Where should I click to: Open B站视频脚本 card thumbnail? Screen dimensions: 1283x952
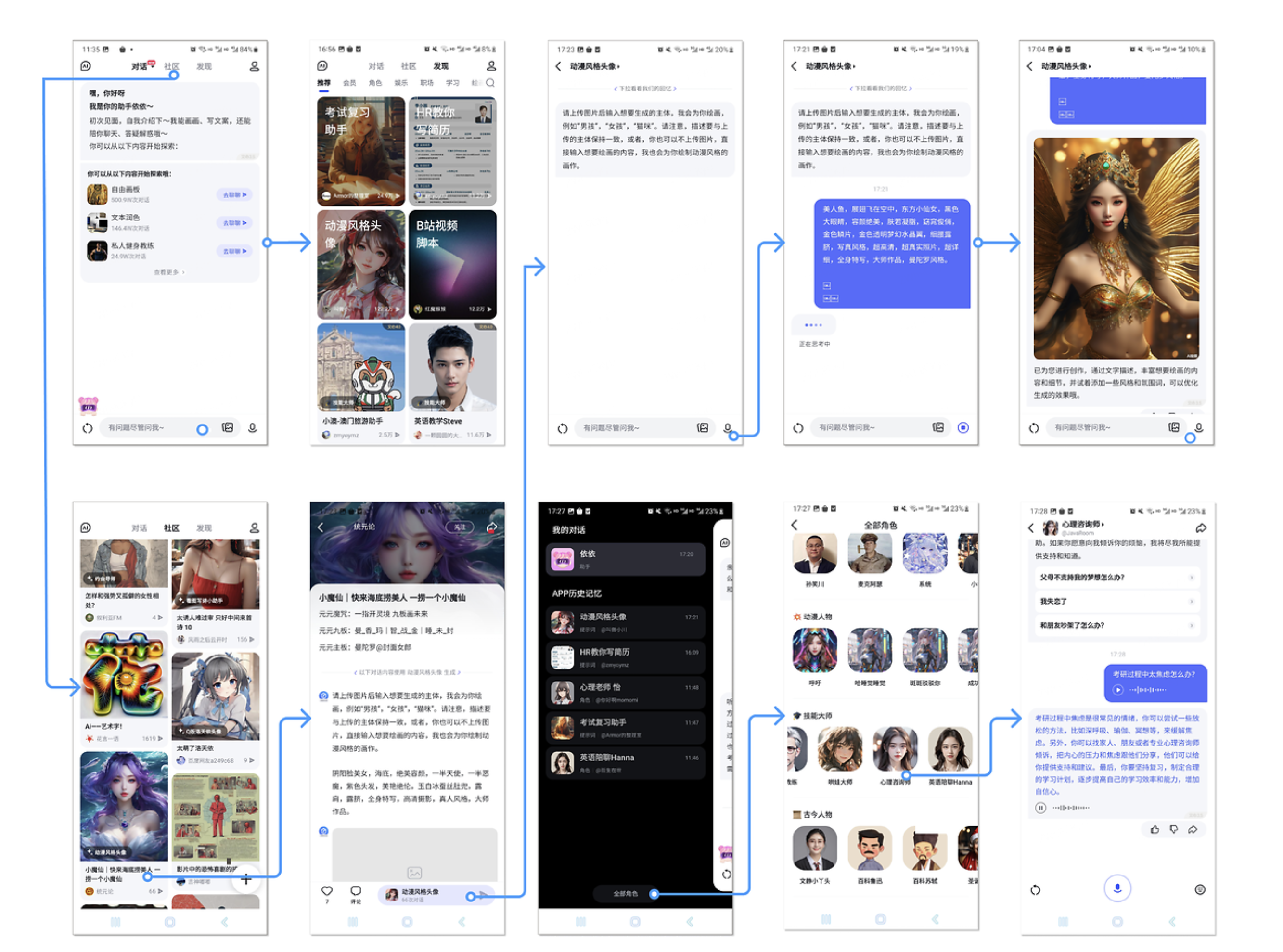pyautogui.click(x=452, y=264)
